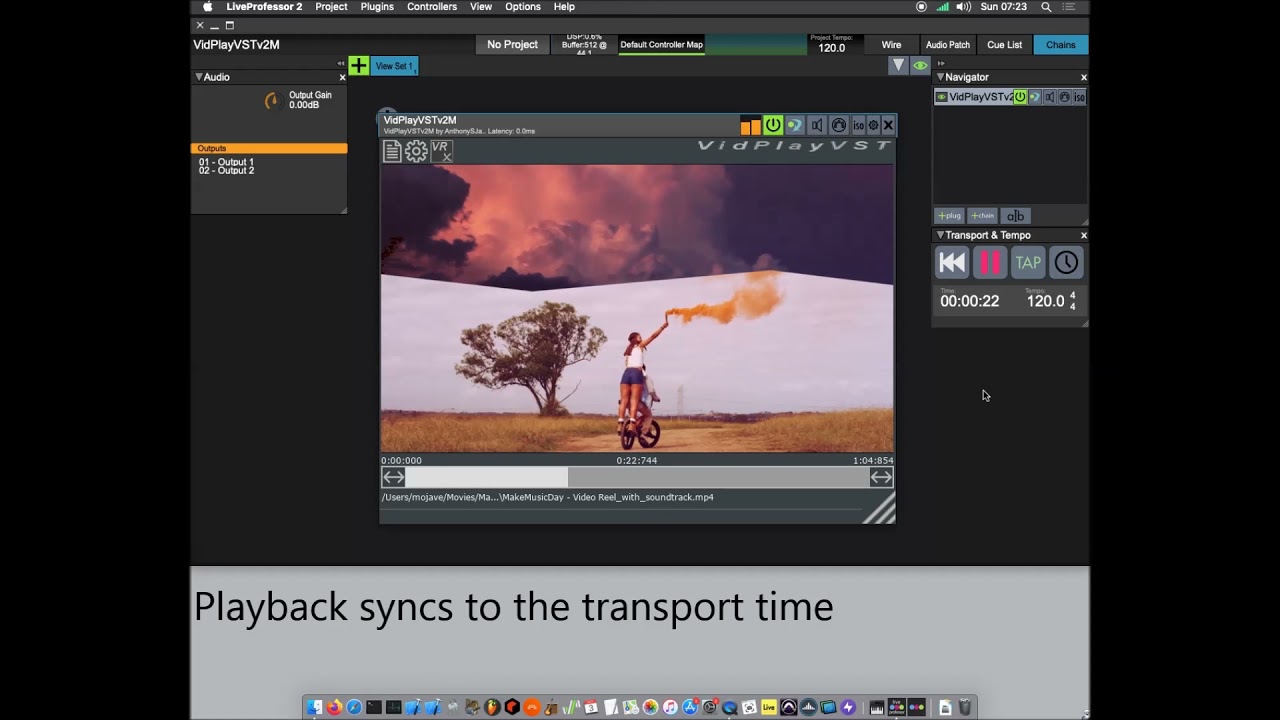Add a chain with the +chain button

point(982,216)
